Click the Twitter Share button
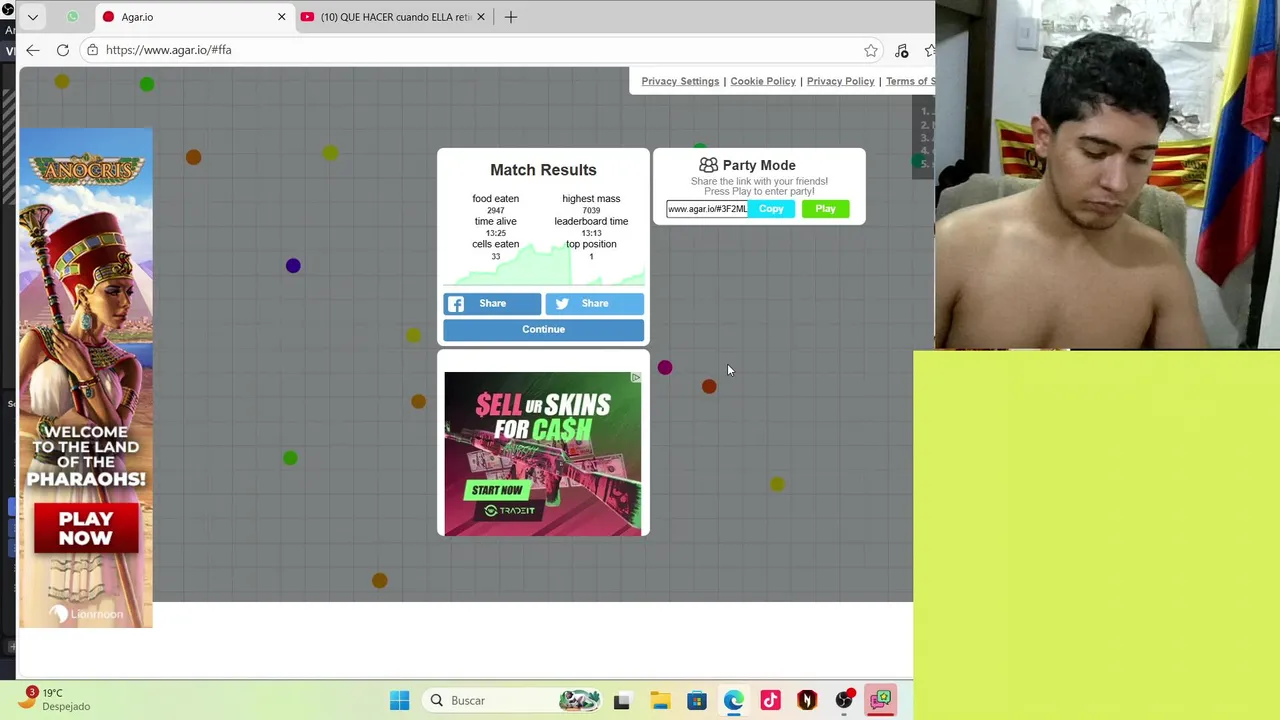 pos(594,303)
